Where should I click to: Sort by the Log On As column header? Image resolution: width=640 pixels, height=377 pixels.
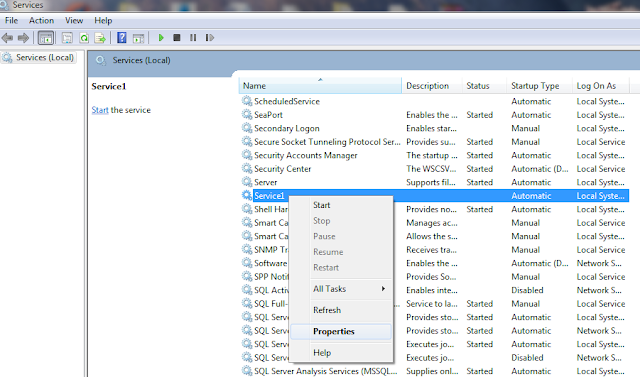[x=601, y=86]
